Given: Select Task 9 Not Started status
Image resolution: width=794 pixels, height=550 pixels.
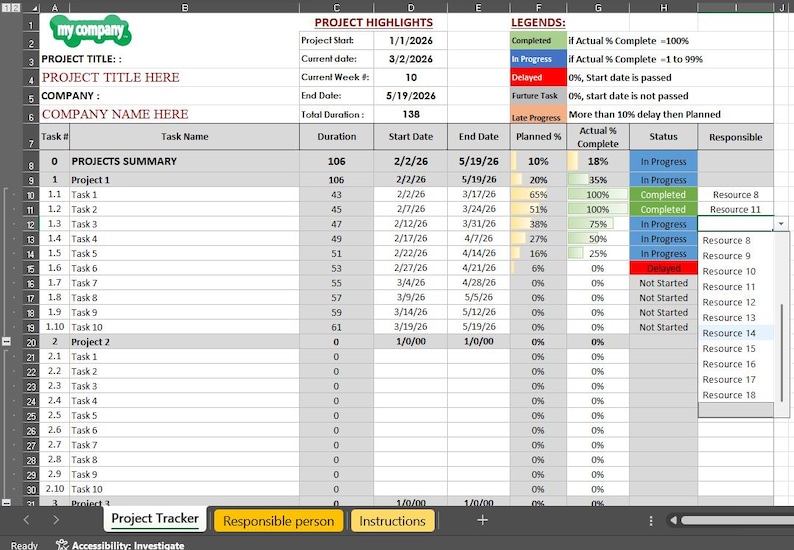Looking at the screenshot, I should 663,312.
